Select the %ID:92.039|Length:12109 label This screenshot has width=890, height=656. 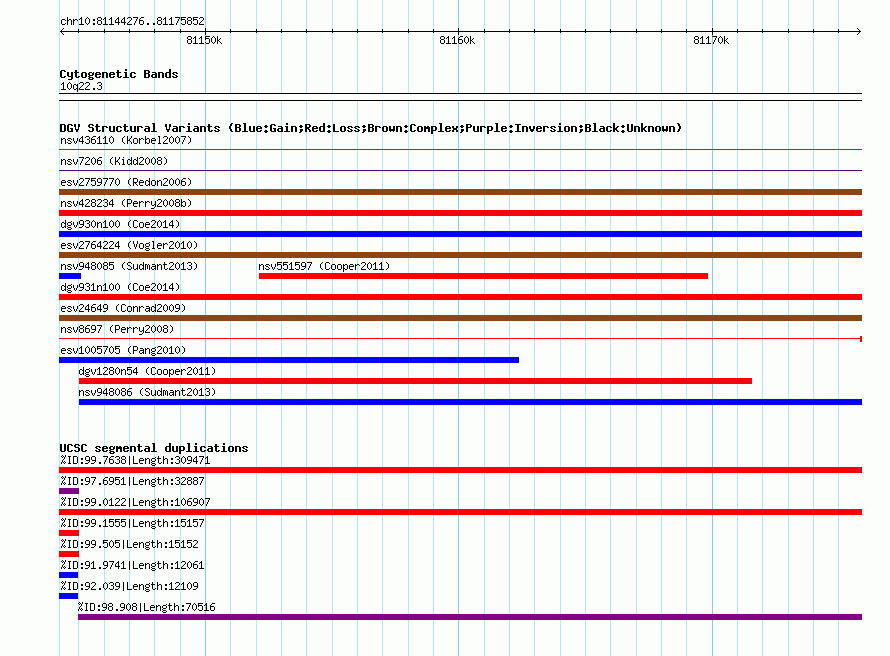pyautogui.click(x=129, y=586)
